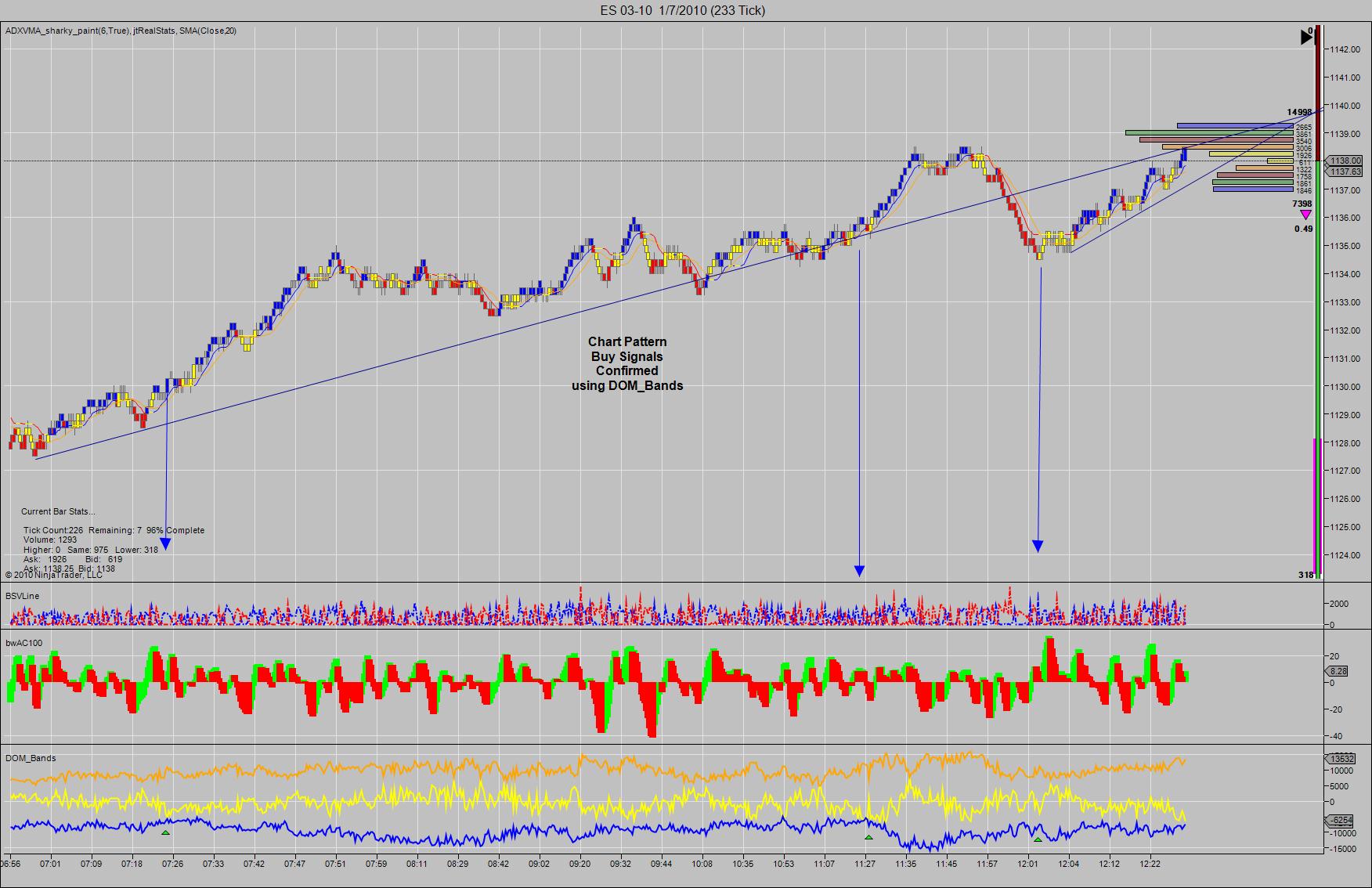This screenshot has height=888, width=1372.
Task: Click the 07:01 time axis label
Action: (x=51, y=865)
